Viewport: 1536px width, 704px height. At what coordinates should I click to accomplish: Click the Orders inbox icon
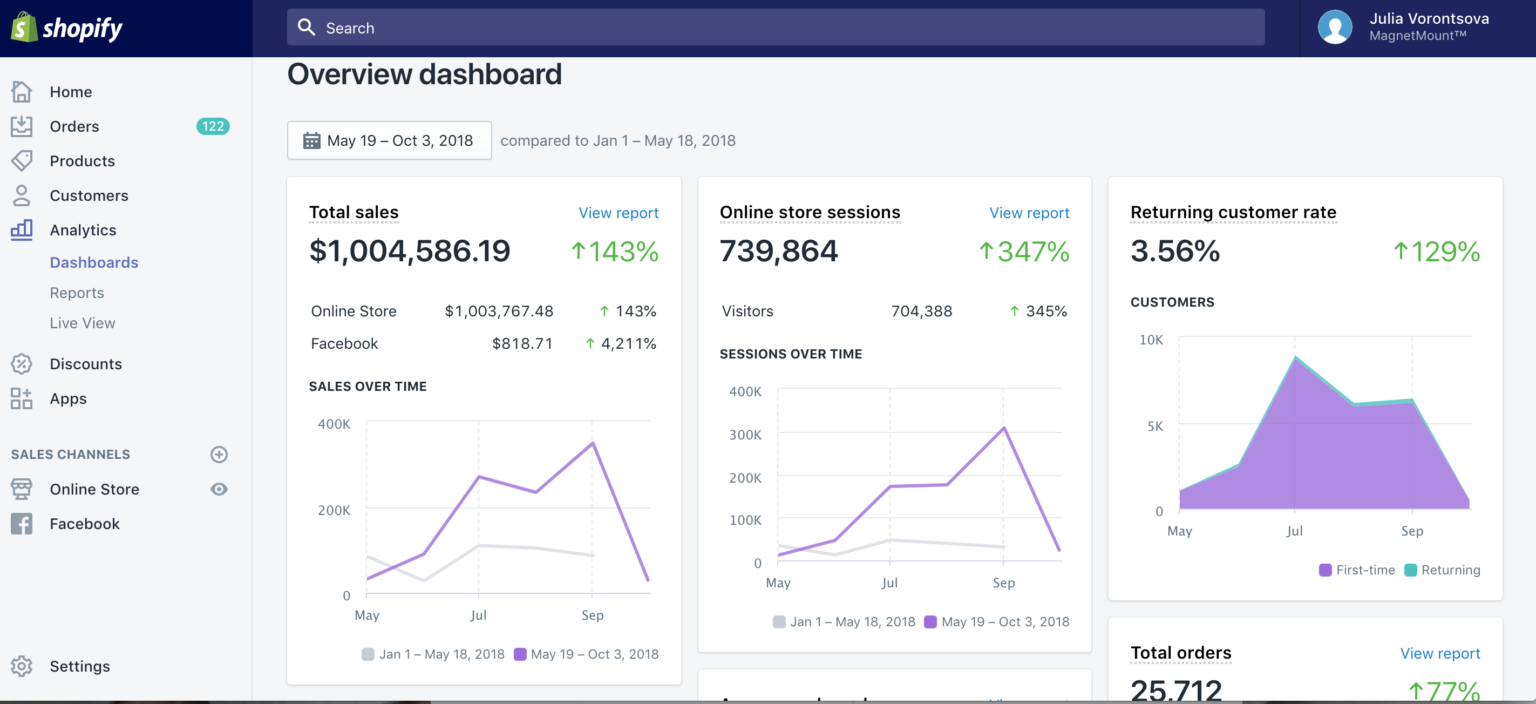(x=21, y=126)
